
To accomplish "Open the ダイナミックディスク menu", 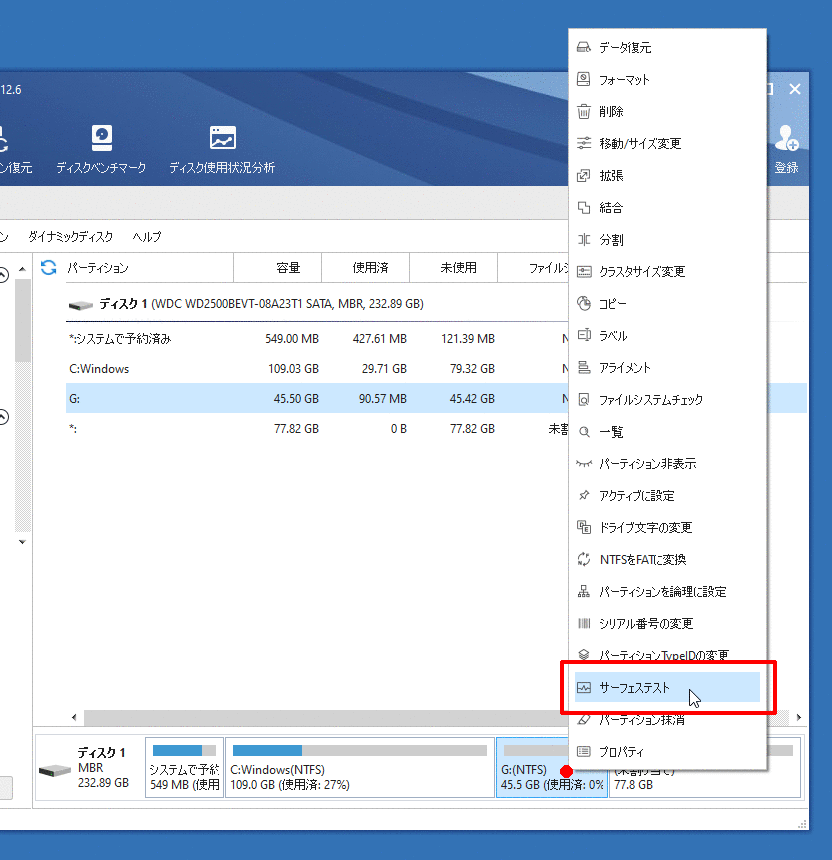I will click(x=70, y=237).
